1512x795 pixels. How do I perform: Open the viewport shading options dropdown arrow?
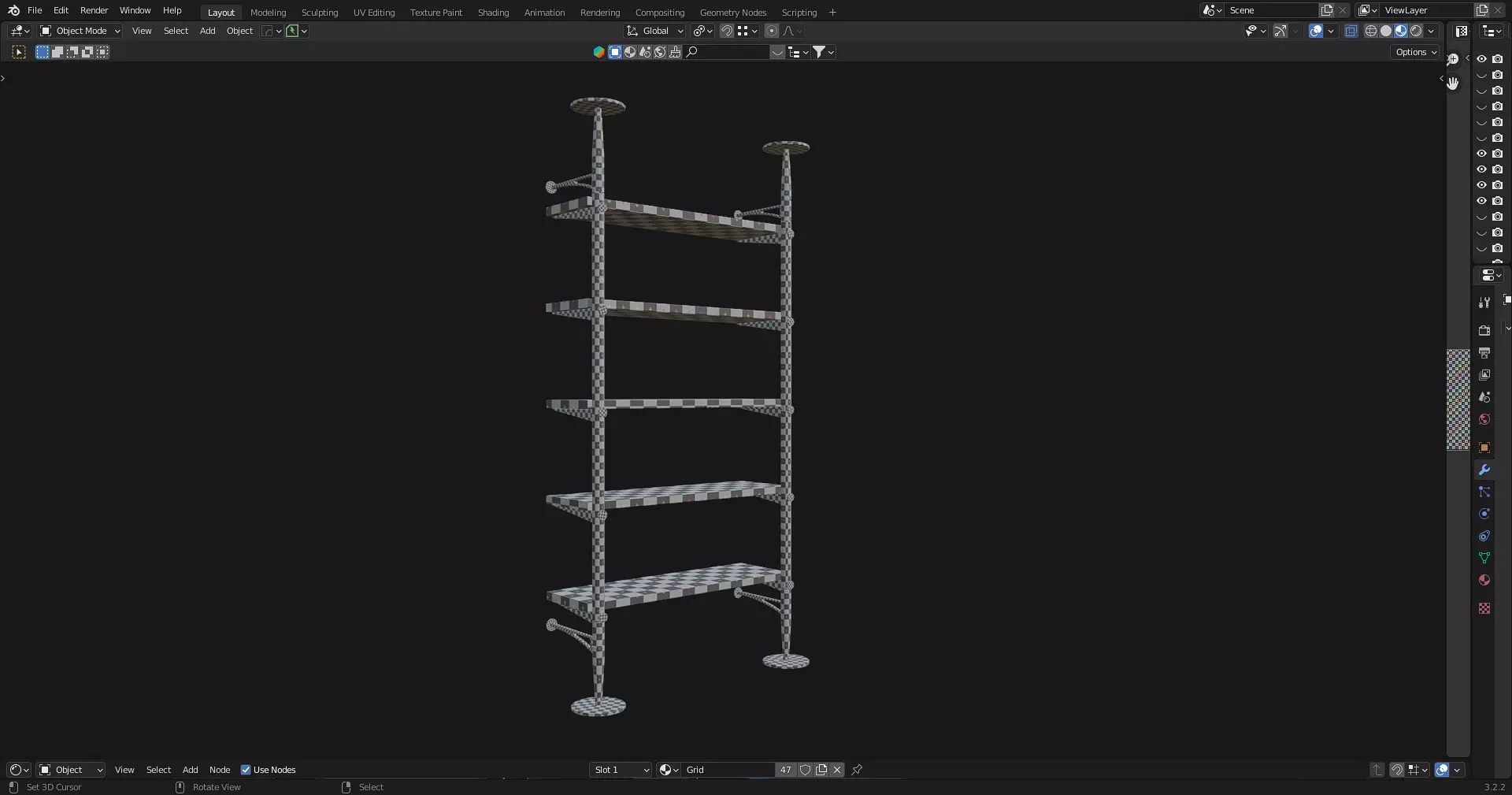coord(1431,31)
